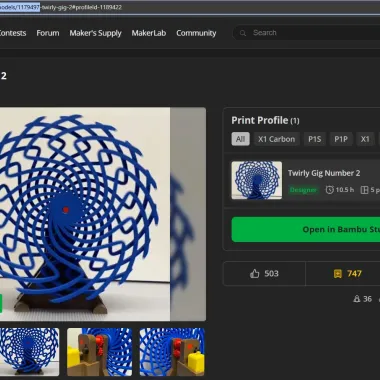
Task: Click the thumbs-up like icon
Action: pyautogui.click(x=255, y=274)
